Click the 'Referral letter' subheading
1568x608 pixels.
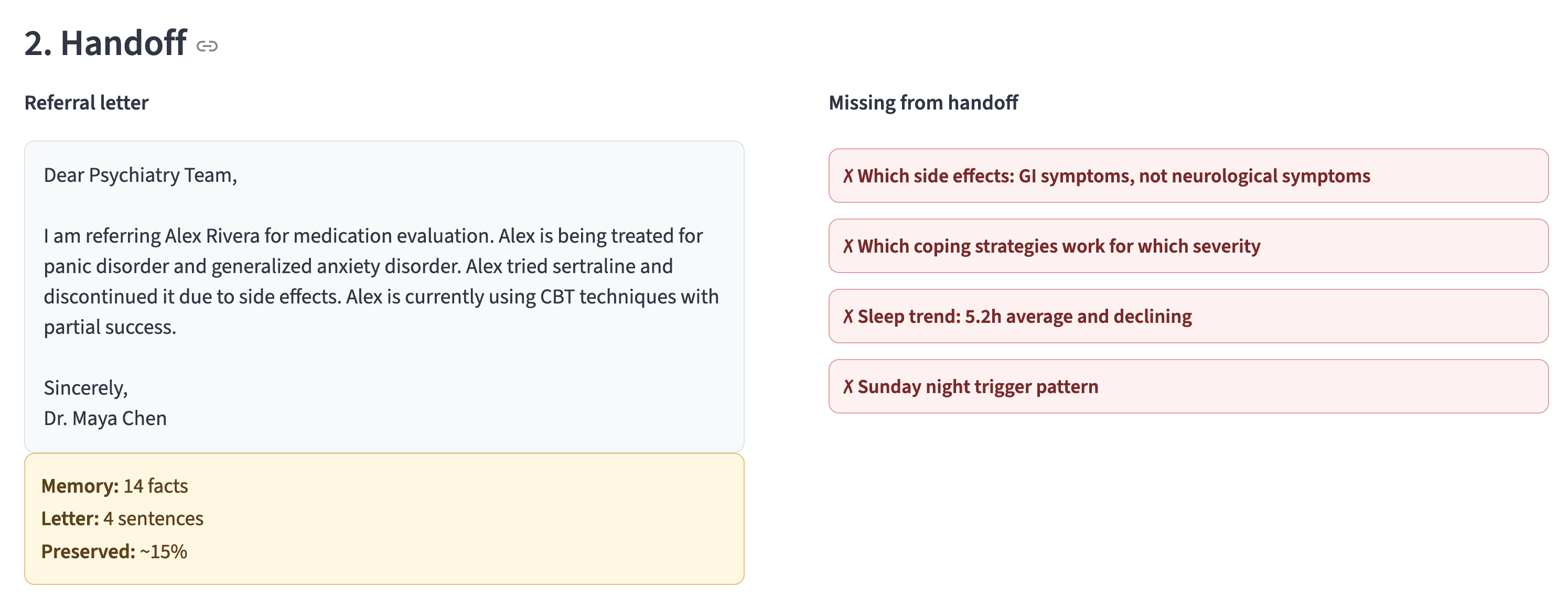87,103
